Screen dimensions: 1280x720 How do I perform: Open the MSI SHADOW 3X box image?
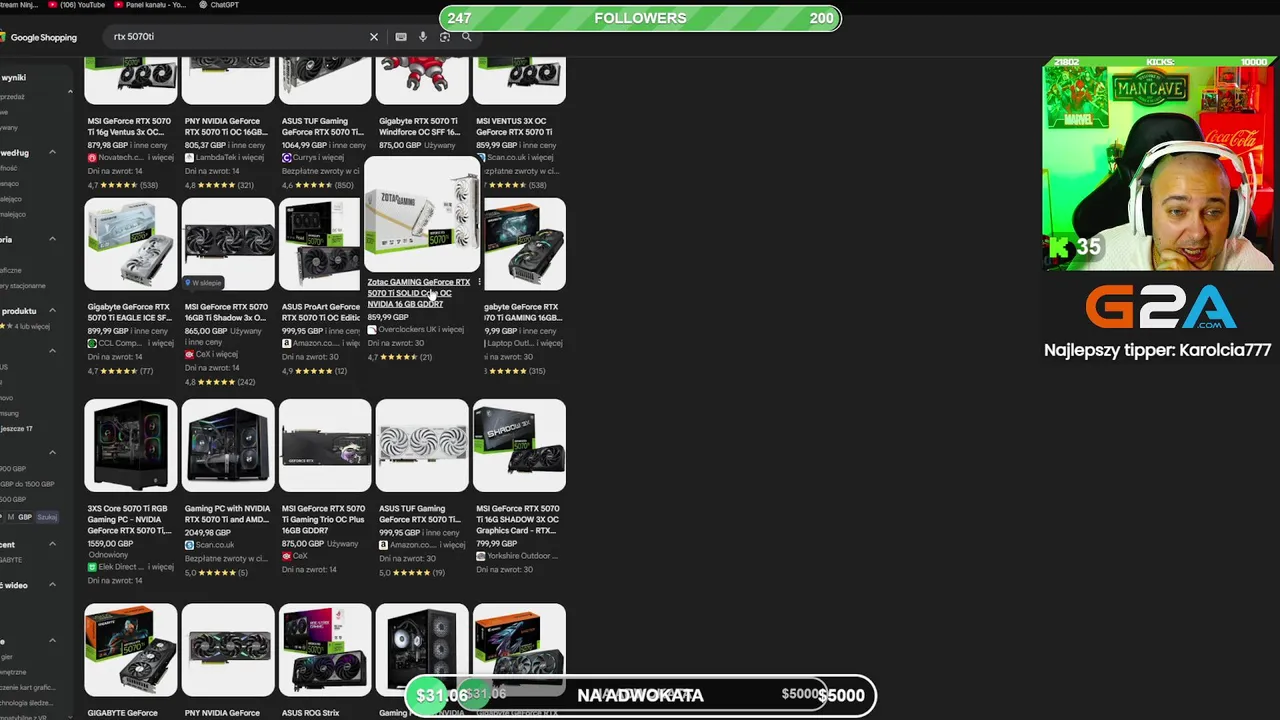pos(519,446)
